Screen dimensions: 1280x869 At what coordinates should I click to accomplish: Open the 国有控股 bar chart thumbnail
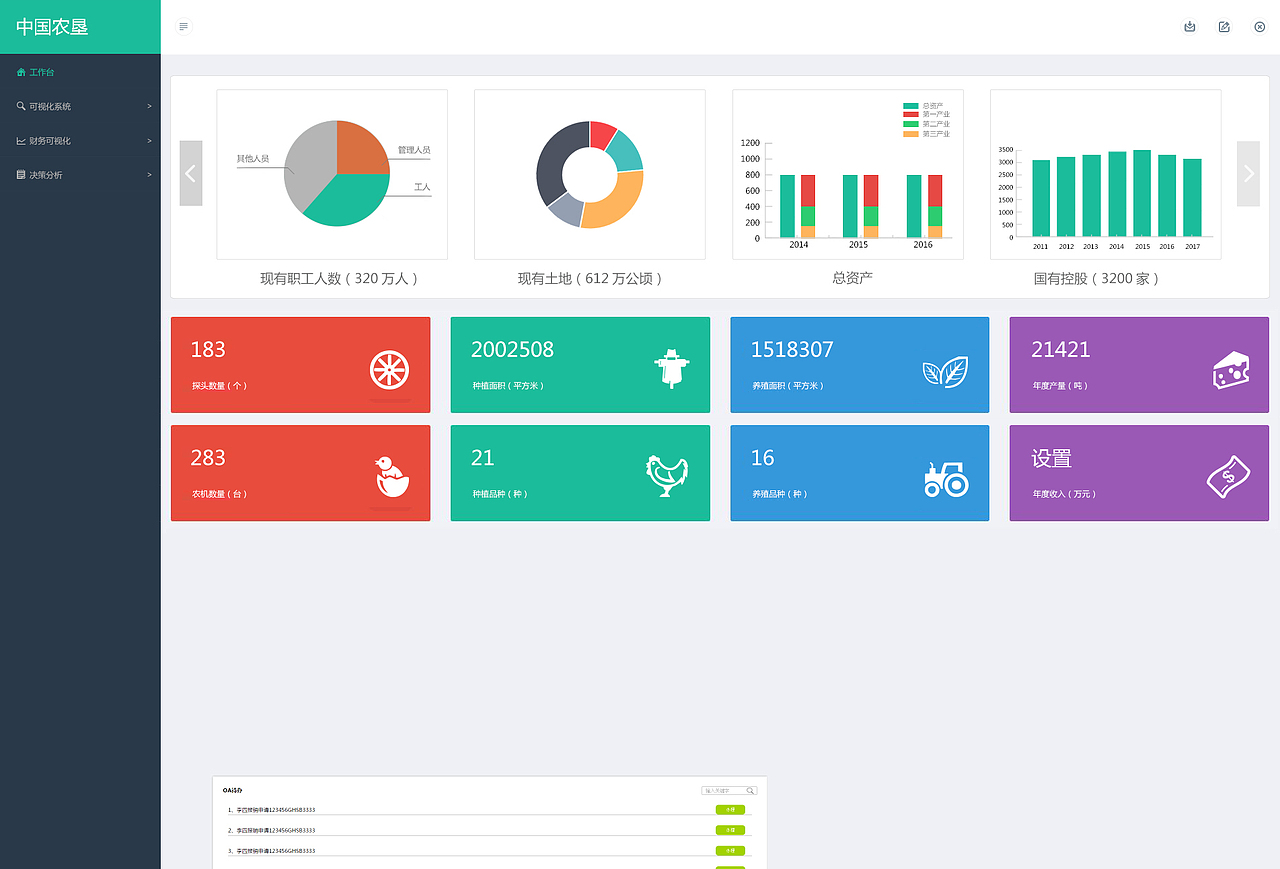pyautogui.click(x=1106, y=174)
